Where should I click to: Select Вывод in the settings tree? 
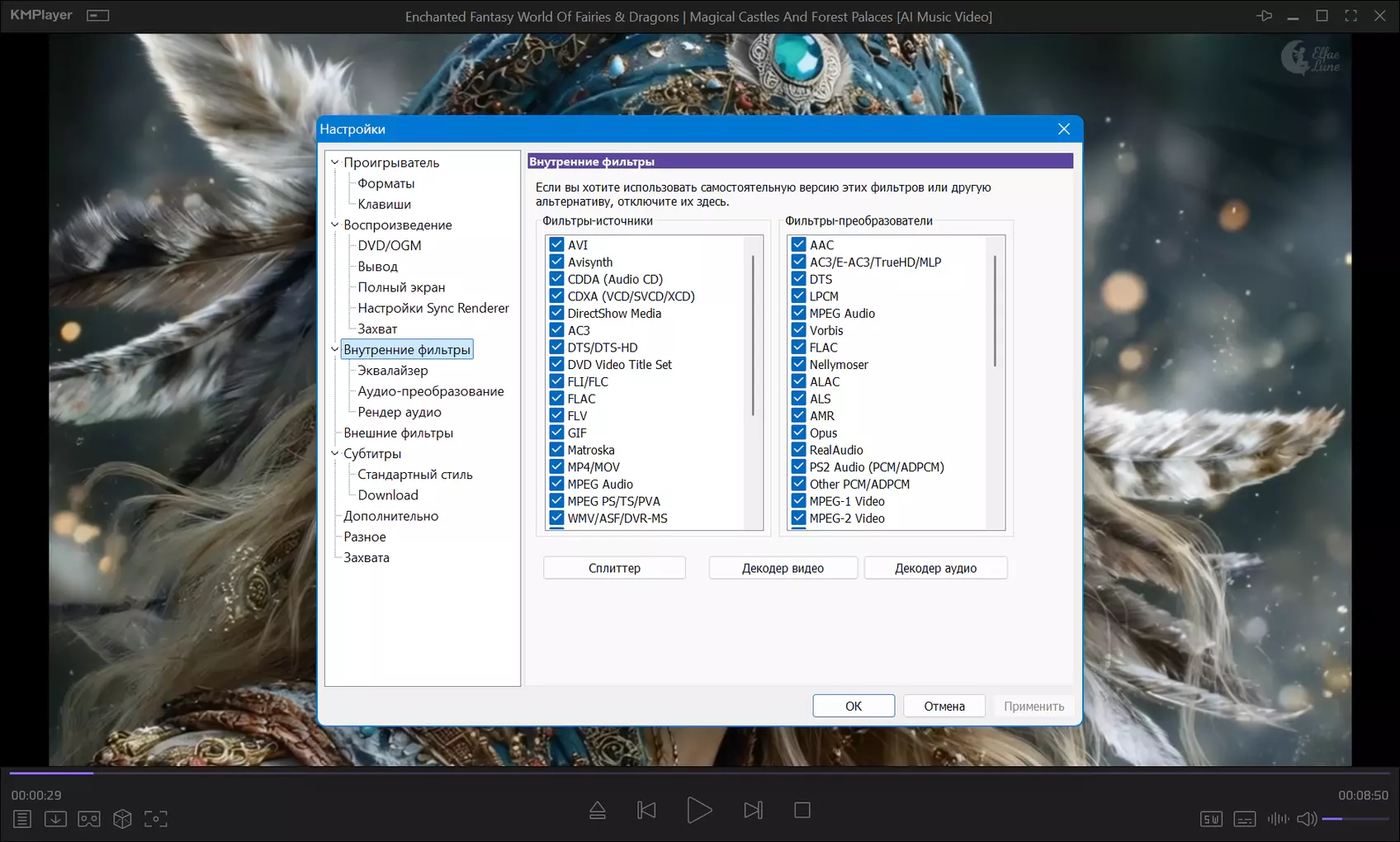click(x=378, y=267)
